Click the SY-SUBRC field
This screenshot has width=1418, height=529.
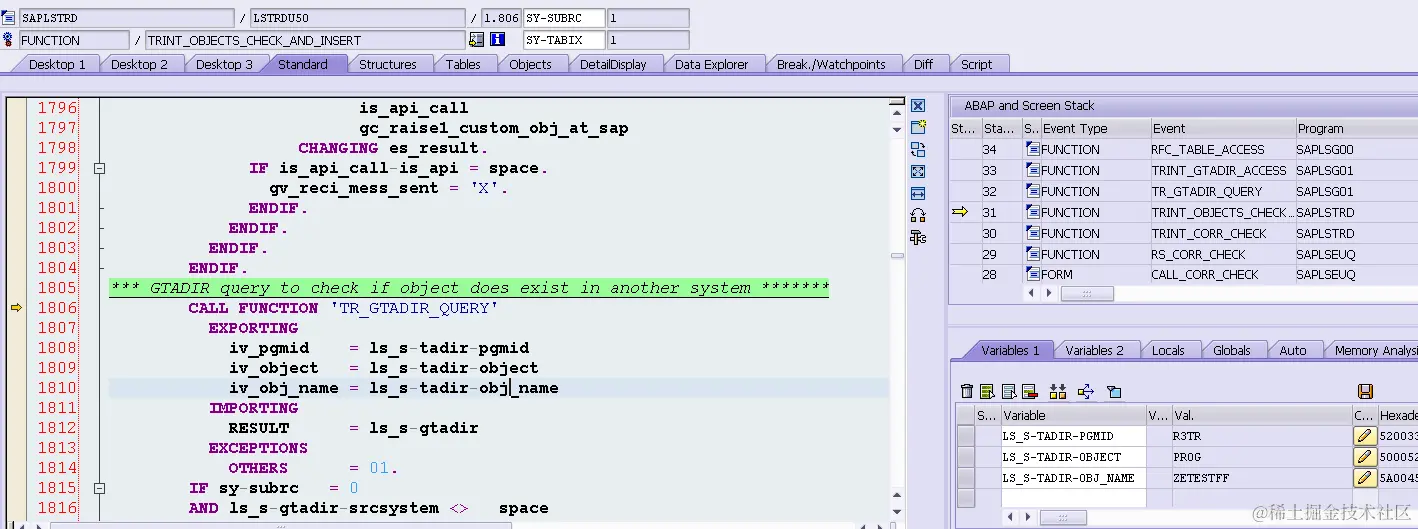click(564, 17)
